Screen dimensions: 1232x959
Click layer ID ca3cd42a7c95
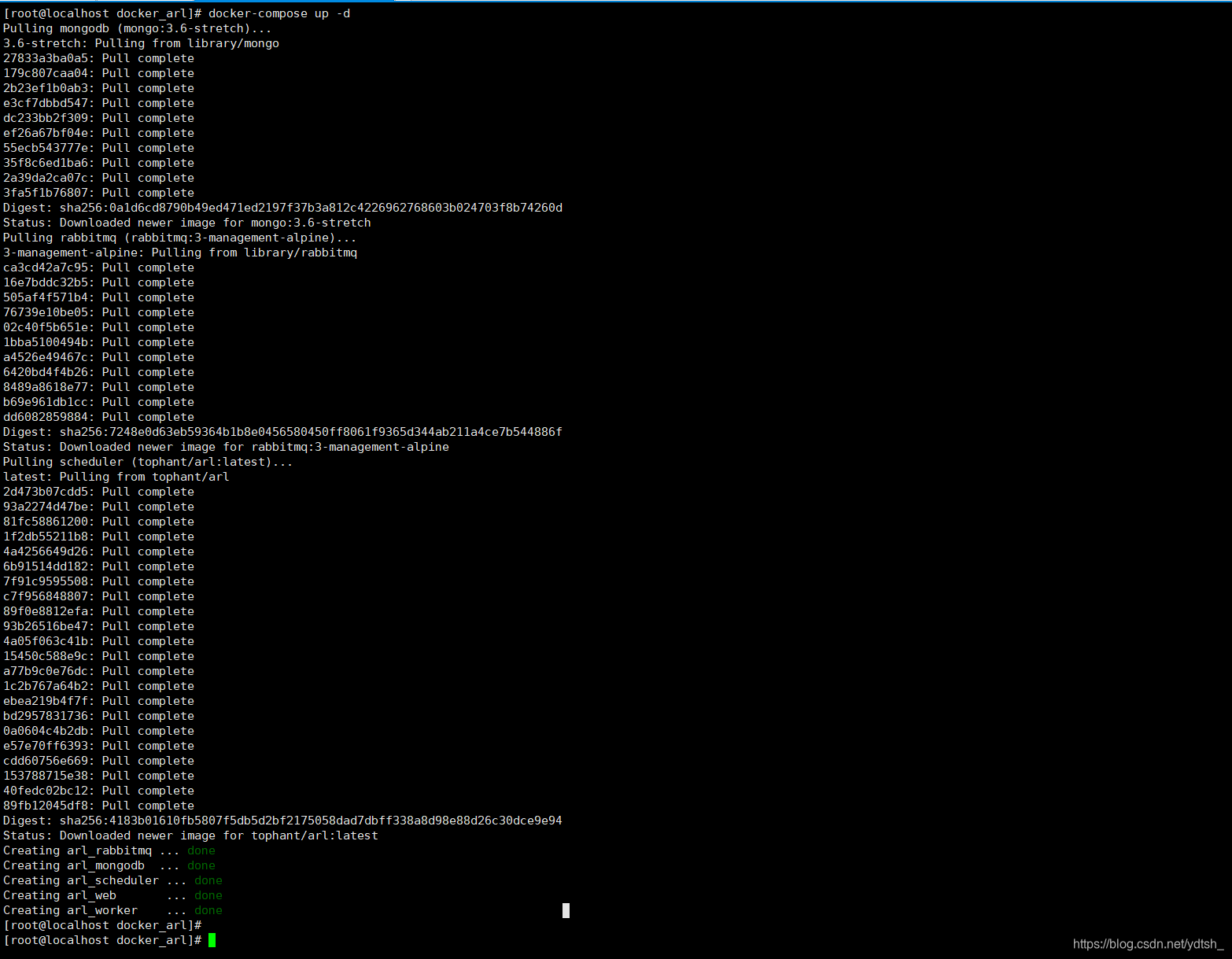click(46, 267)
